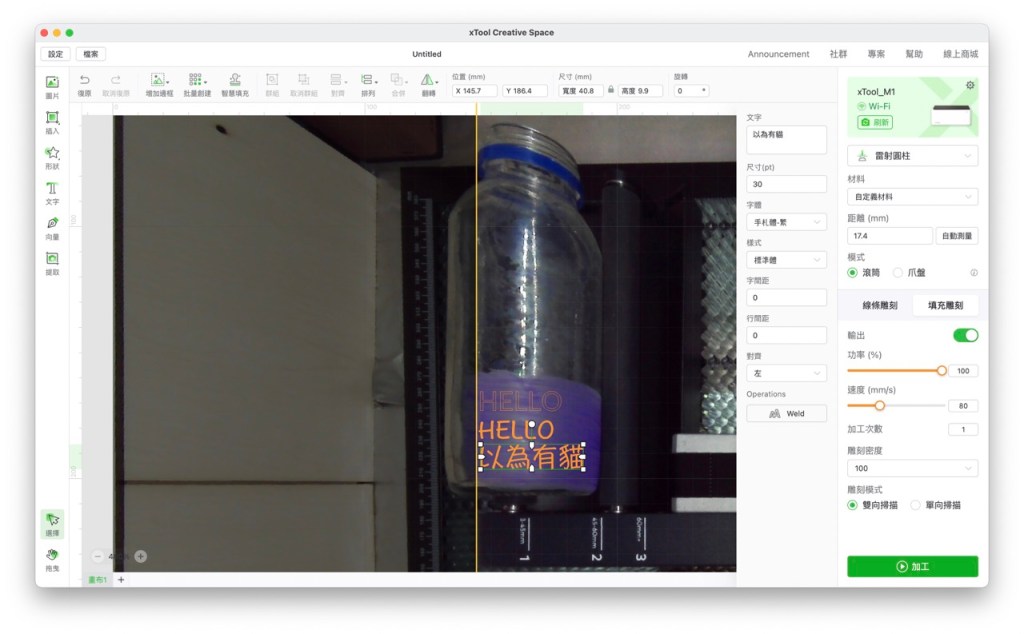The height and width of the screenshot is (634, 1024).
Task: Choose 單向掃描 scan mode radio button
Action: [x=916, y=505]
